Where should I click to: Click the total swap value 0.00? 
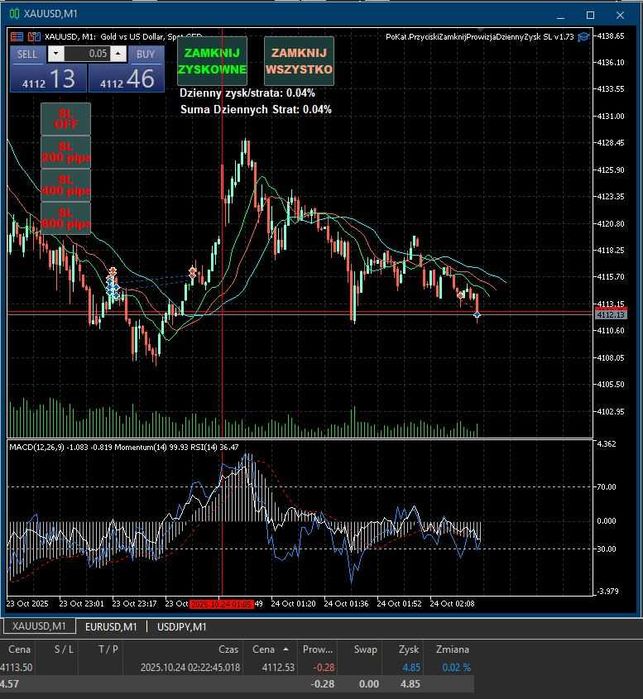point(369,684)
